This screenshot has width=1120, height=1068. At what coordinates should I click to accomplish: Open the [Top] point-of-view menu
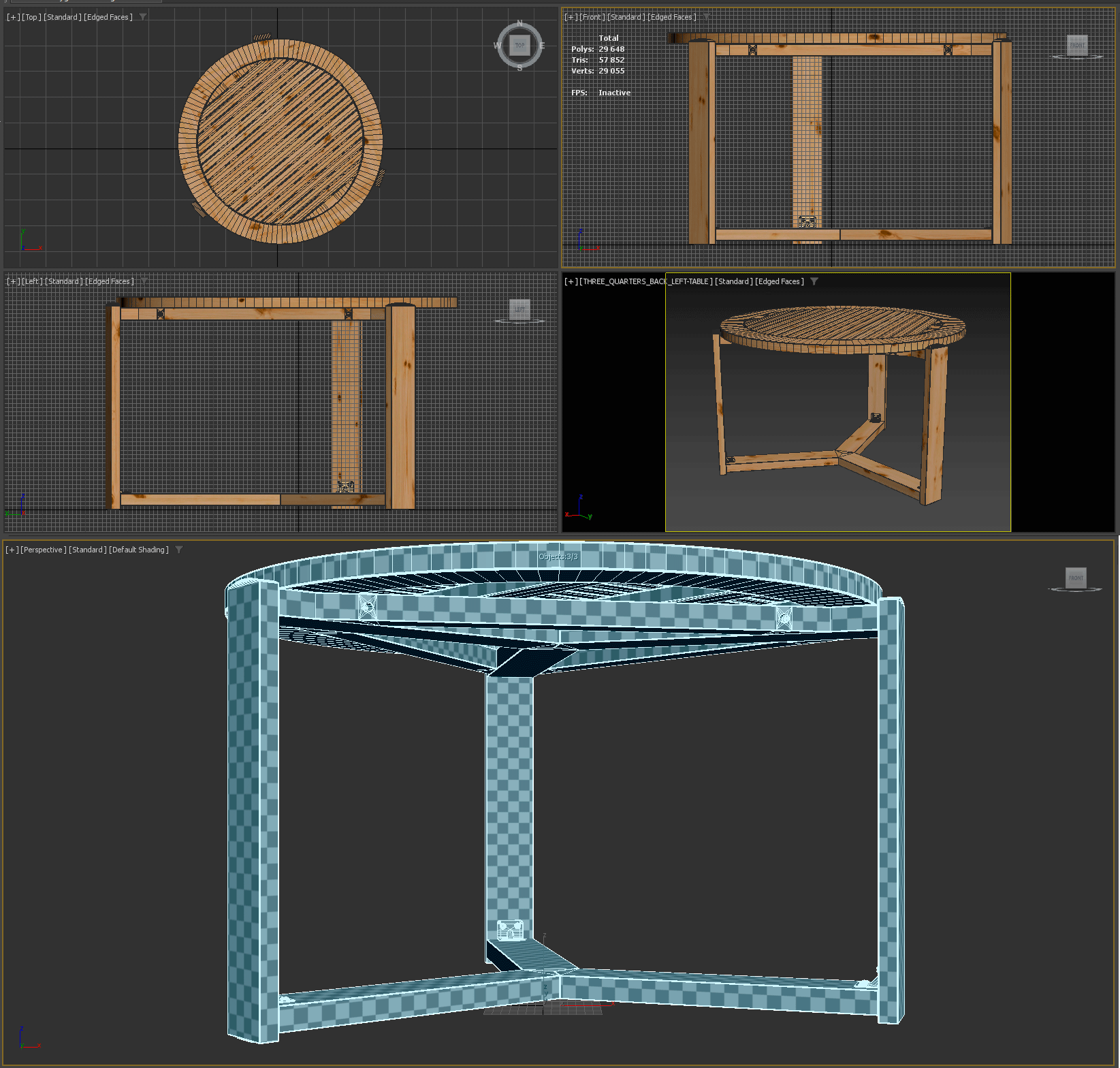31,17
